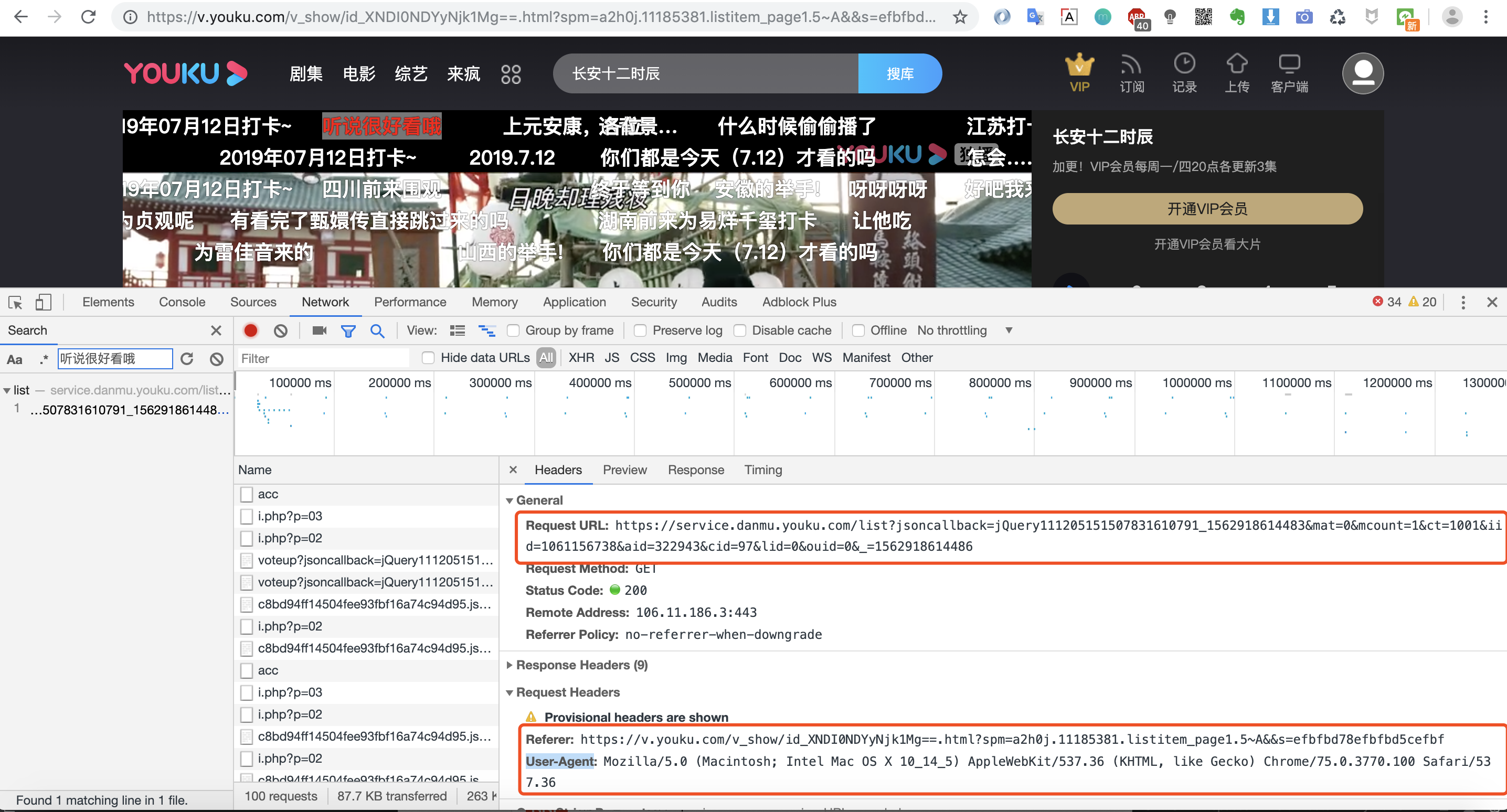Stop recording network log (red button)
Screen dimensions: 1507x812
250,330
